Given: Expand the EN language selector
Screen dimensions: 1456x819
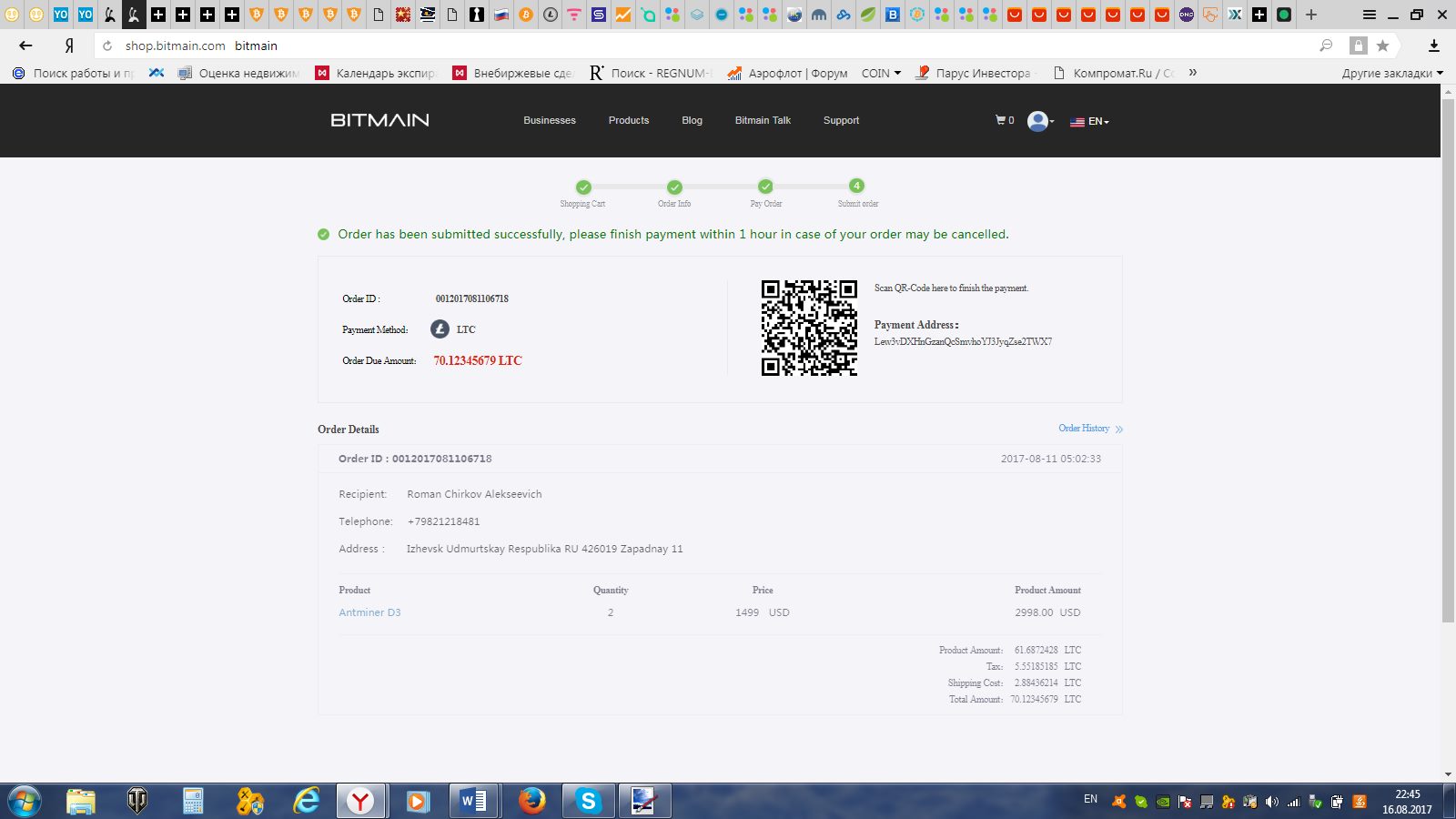Looking at the screenshot, I should [x=1089, y=121].
